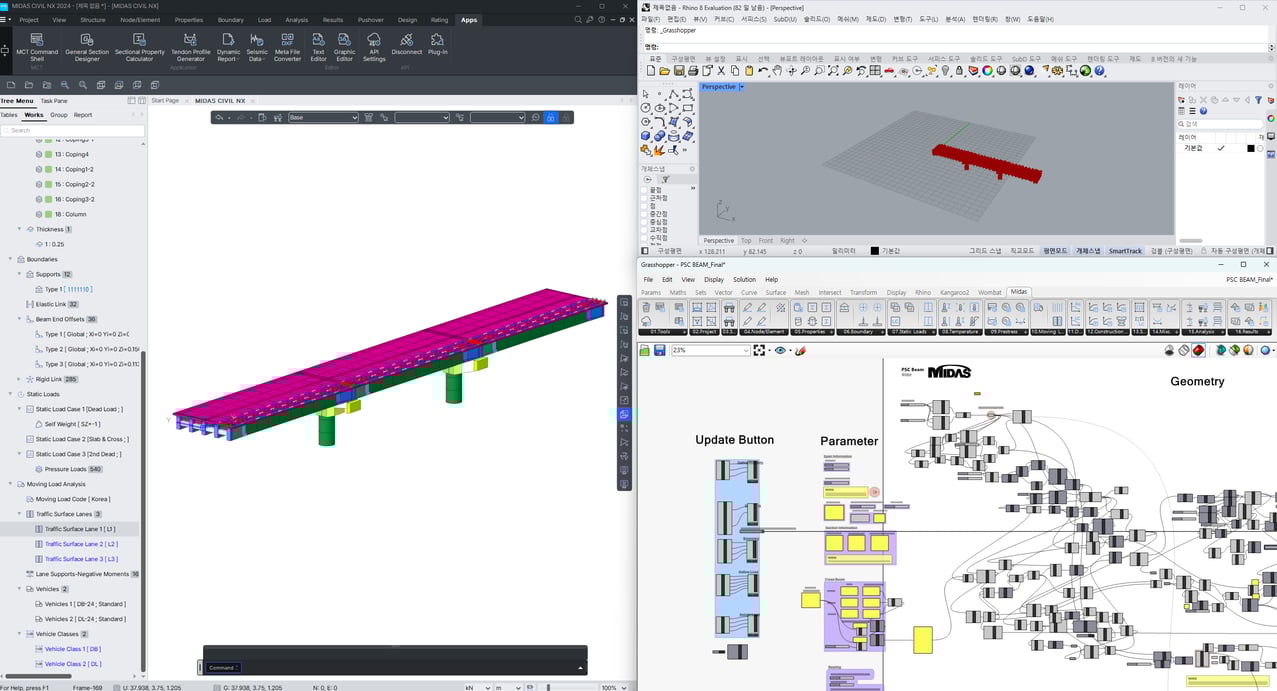1277x691 pixels.
Task: Open the Boundary menu in MIDAS
Action: 230,19
